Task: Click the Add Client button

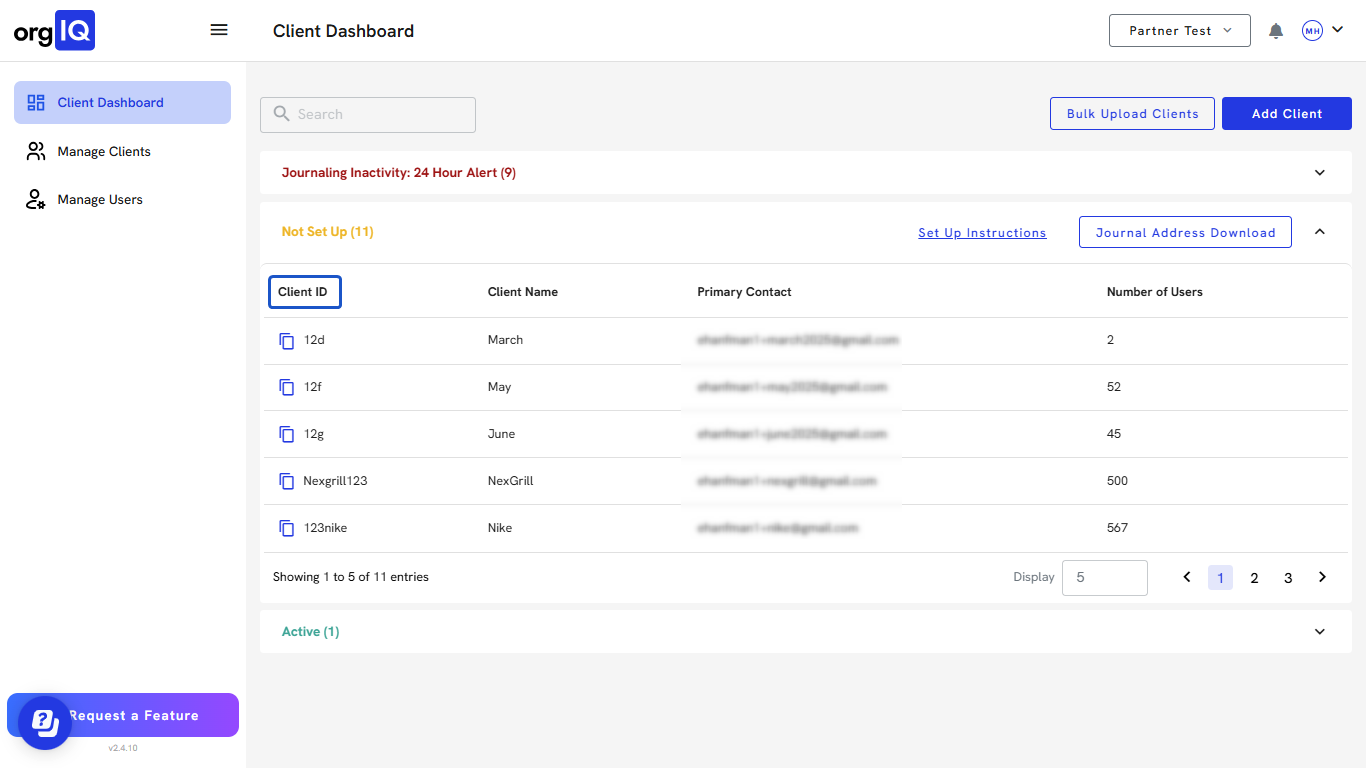Action: tap(1286, 114)
